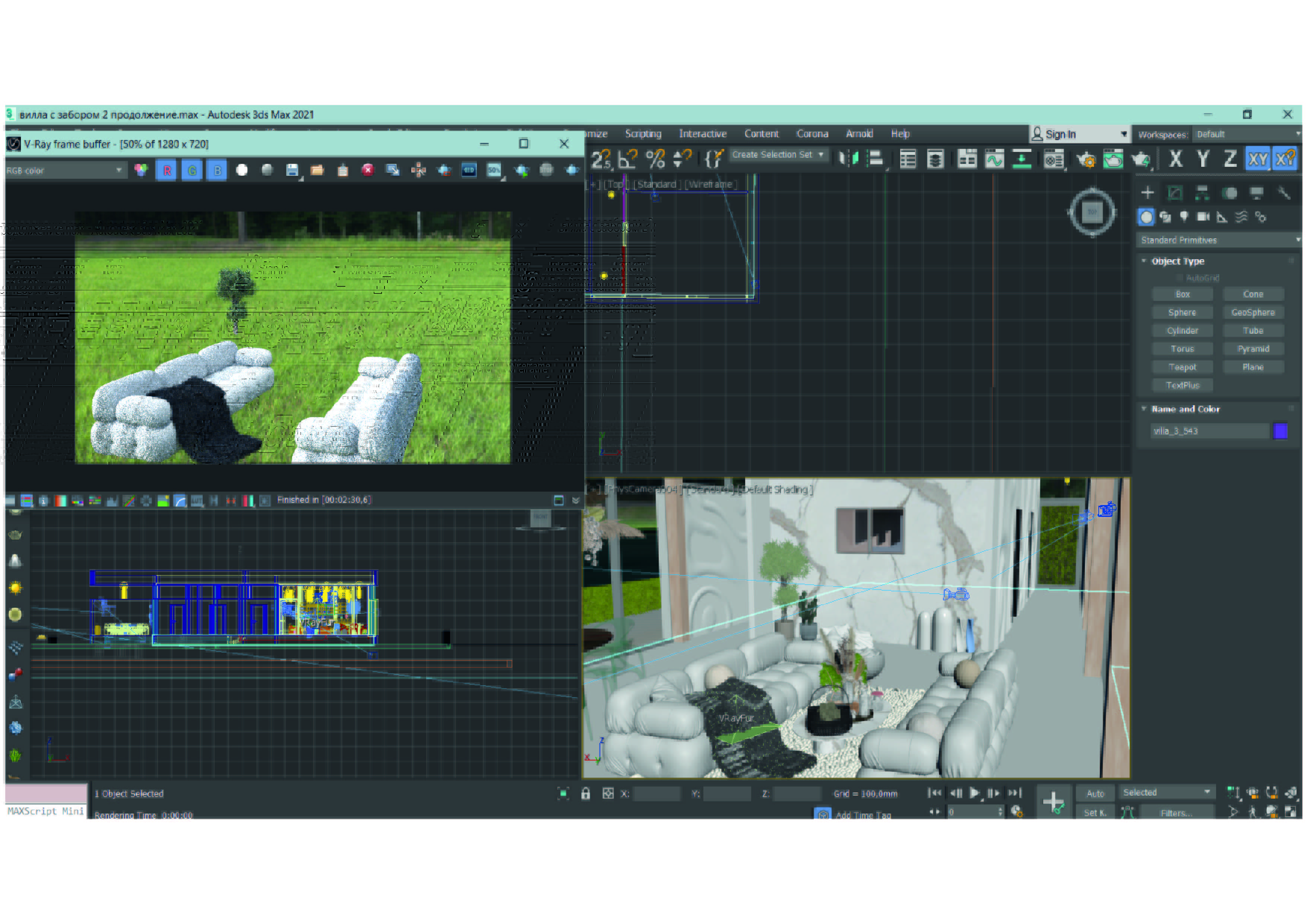Image resolution: width=1307 pixels, height=924 pixels.
Task: Open the Corona menu
Action: [x=812, y=134]
